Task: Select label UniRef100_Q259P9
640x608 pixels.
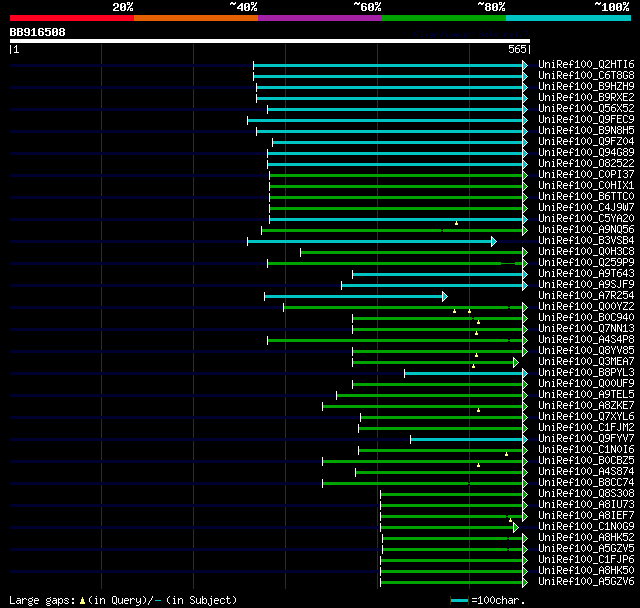Action: point(586,263)
